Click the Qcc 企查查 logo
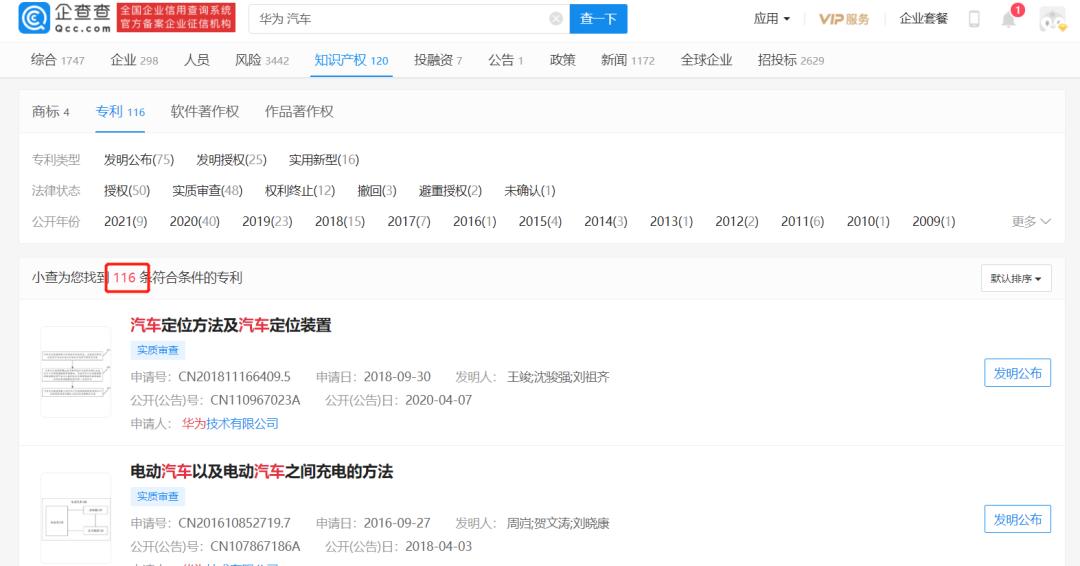1080x566 pixels. 65,18
